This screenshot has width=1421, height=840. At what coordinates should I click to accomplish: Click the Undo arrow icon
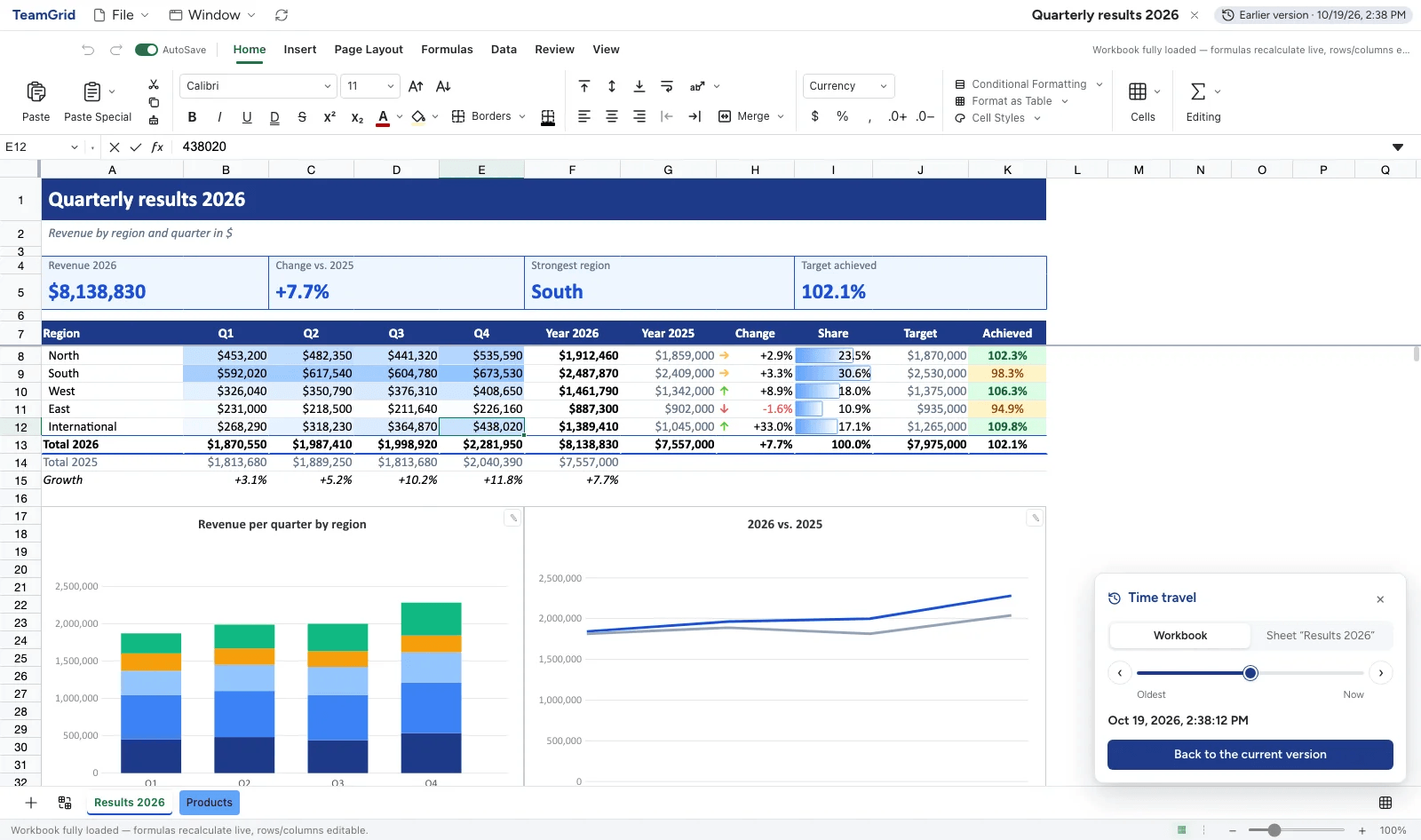click(88, 50)
